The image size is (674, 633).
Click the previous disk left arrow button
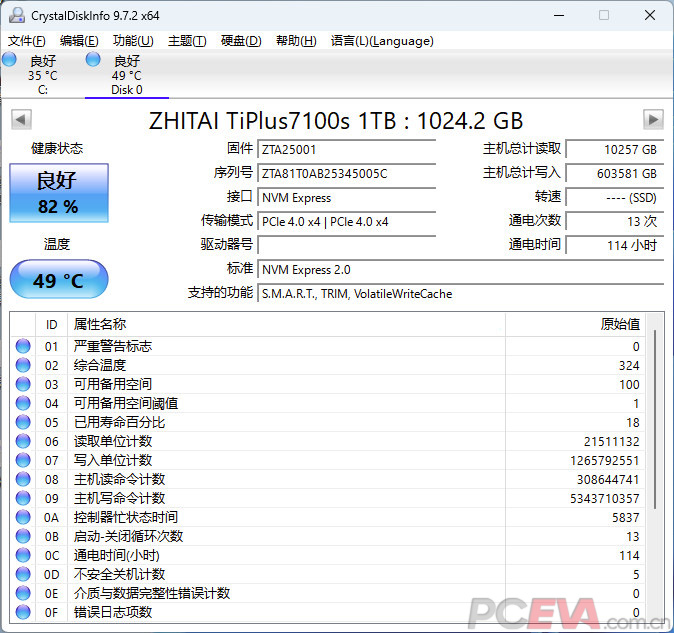[20, 120]
